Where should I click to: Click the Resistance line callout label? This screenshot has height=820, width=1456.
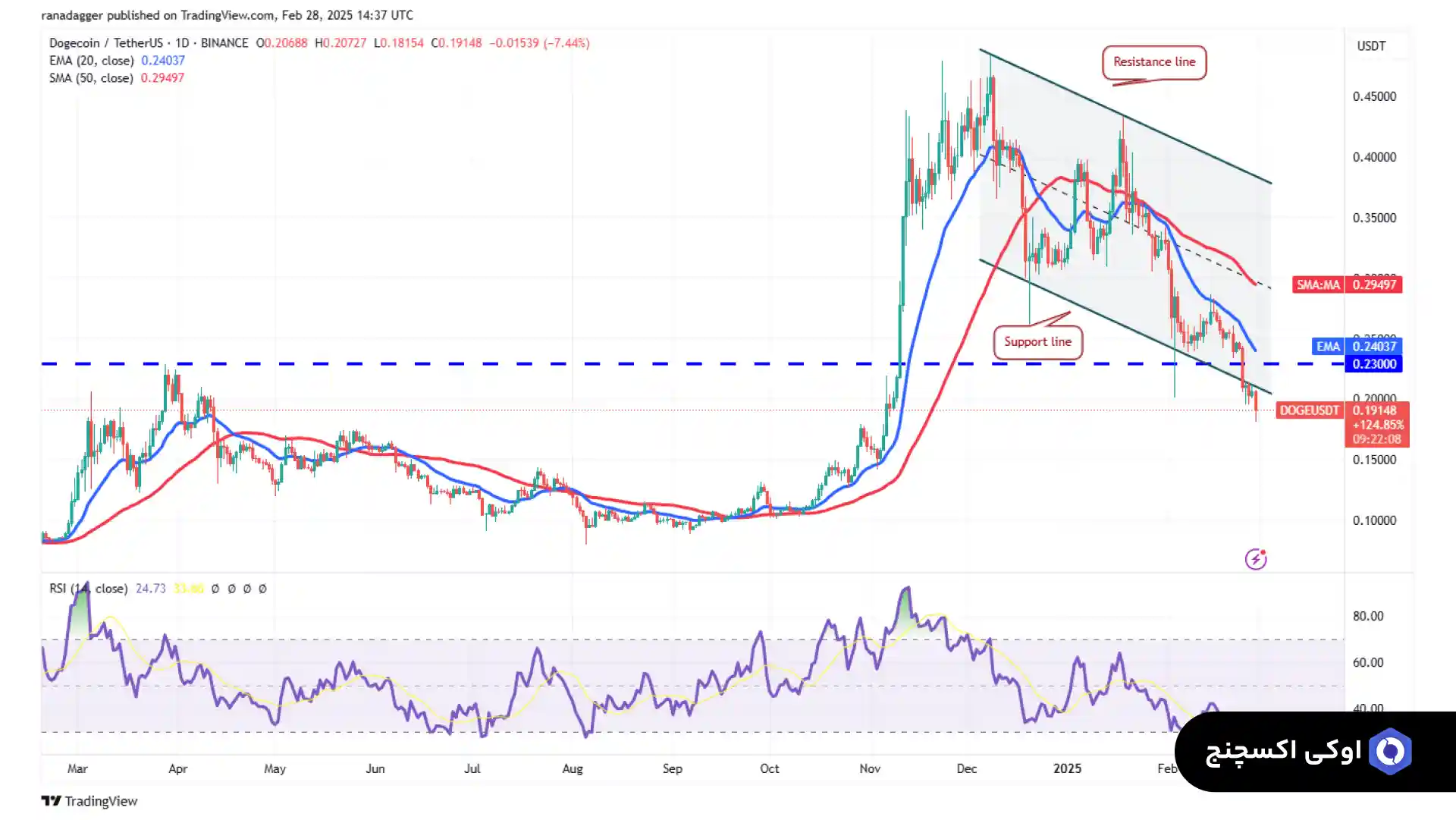pyautogui.click(x=1154, y=62)
